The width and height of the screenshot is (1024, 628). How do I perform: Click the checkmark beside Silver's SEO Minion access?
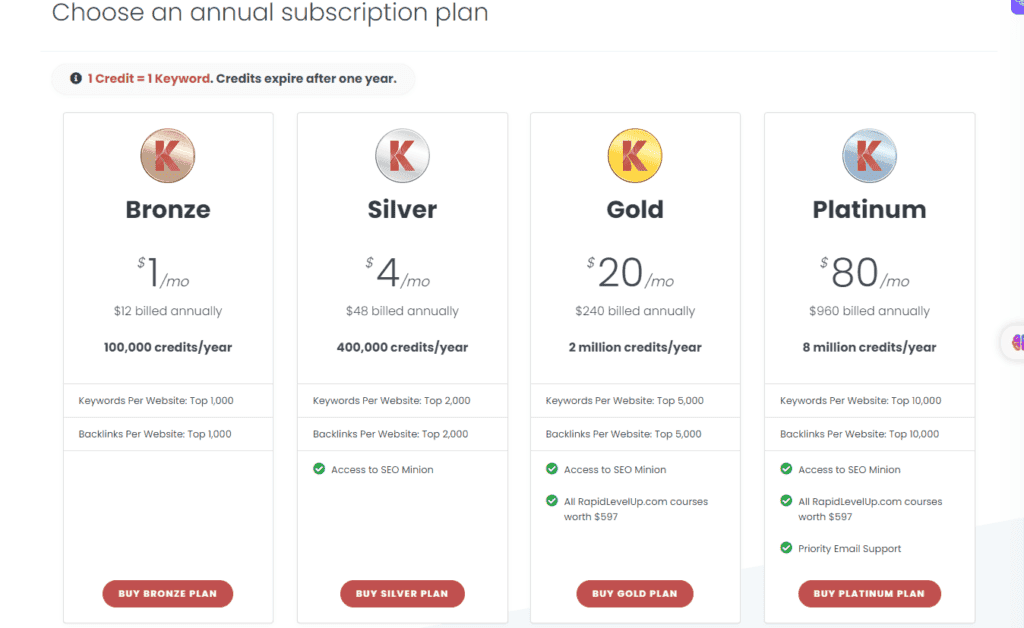317,469
